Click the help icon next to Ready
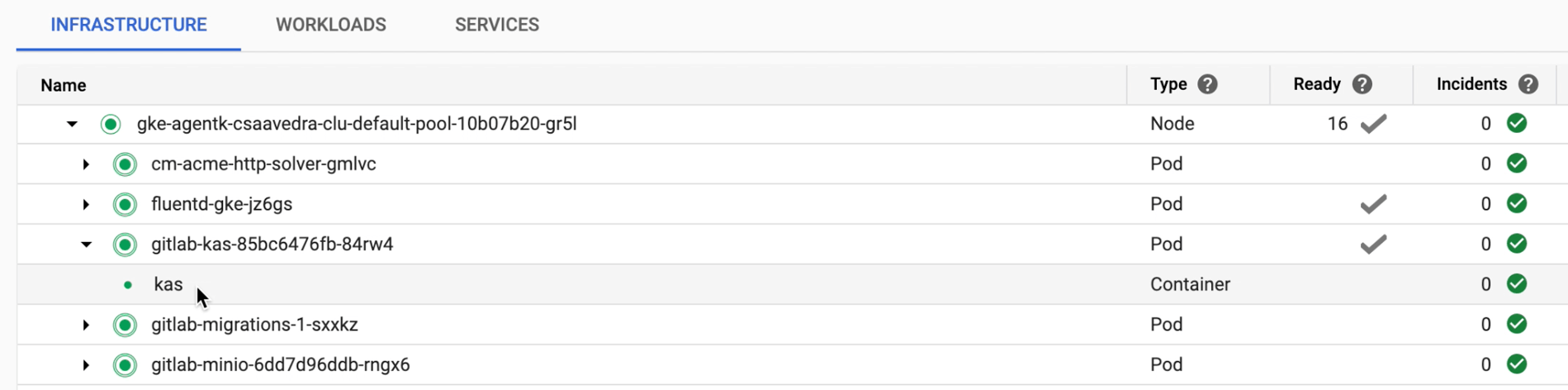The height and width of the screenshot is (390, 1568). coord(1362,84)
